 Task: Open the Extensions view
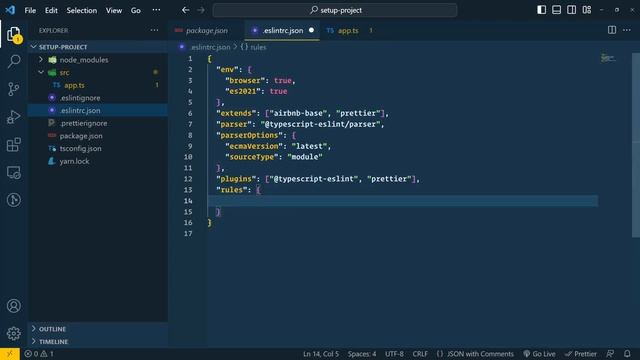pyautogui.click(x=13, y=144)
